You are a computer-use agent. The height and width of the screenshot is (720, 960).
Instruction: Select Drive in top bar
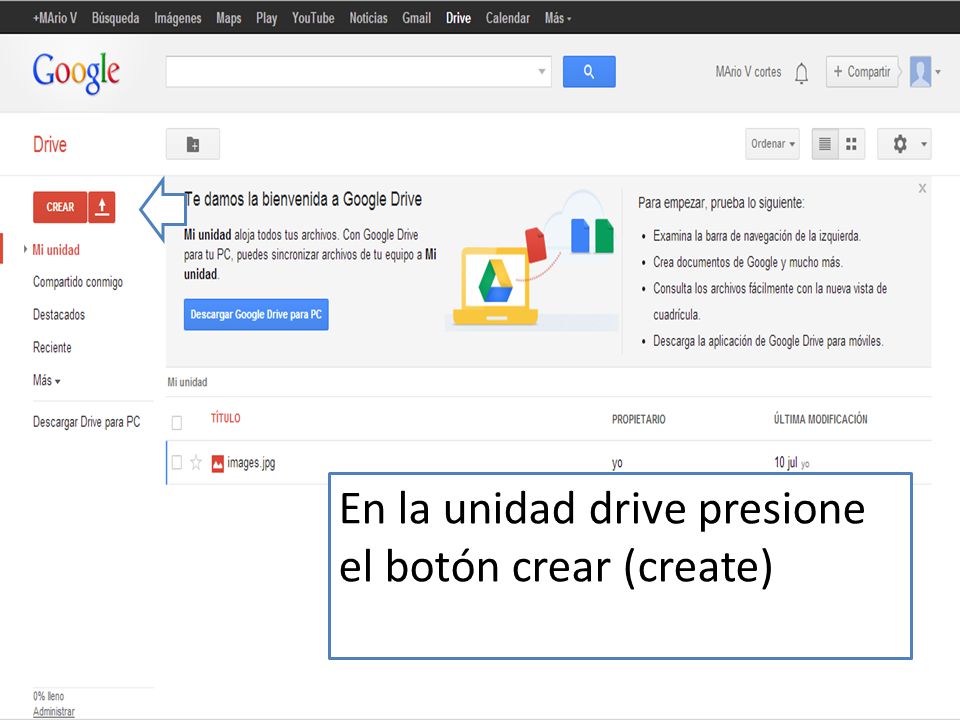click(x=458, y=18)
